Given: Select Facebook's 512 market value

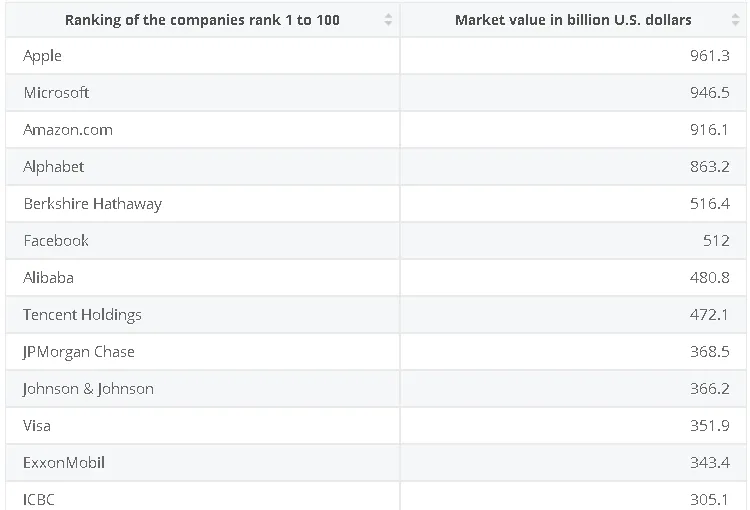Looking at the screenshot, I should tap(716, 241).
